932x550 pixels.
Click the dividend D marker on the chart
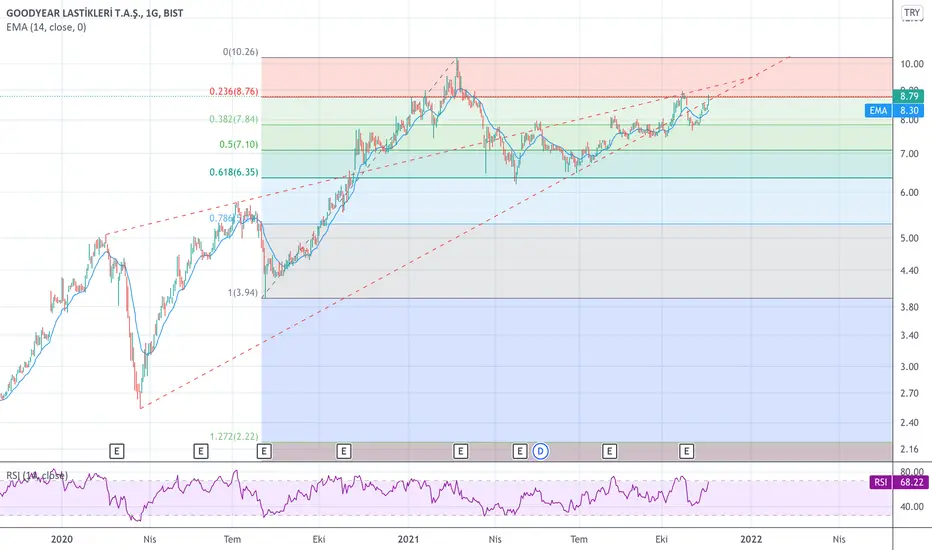(x=540, y=451)
